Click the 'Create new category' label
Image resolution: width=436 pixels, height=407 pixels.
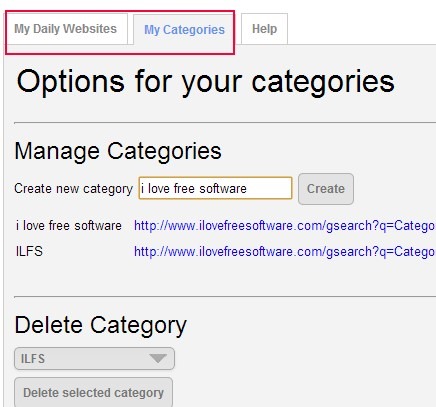[x=73, y=189]
